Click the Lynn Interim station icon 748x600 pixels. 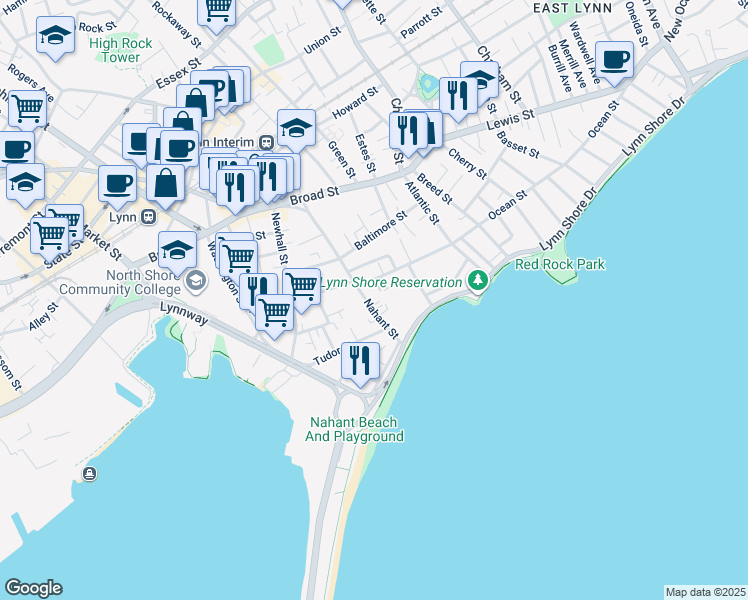[x=266, y=142]
